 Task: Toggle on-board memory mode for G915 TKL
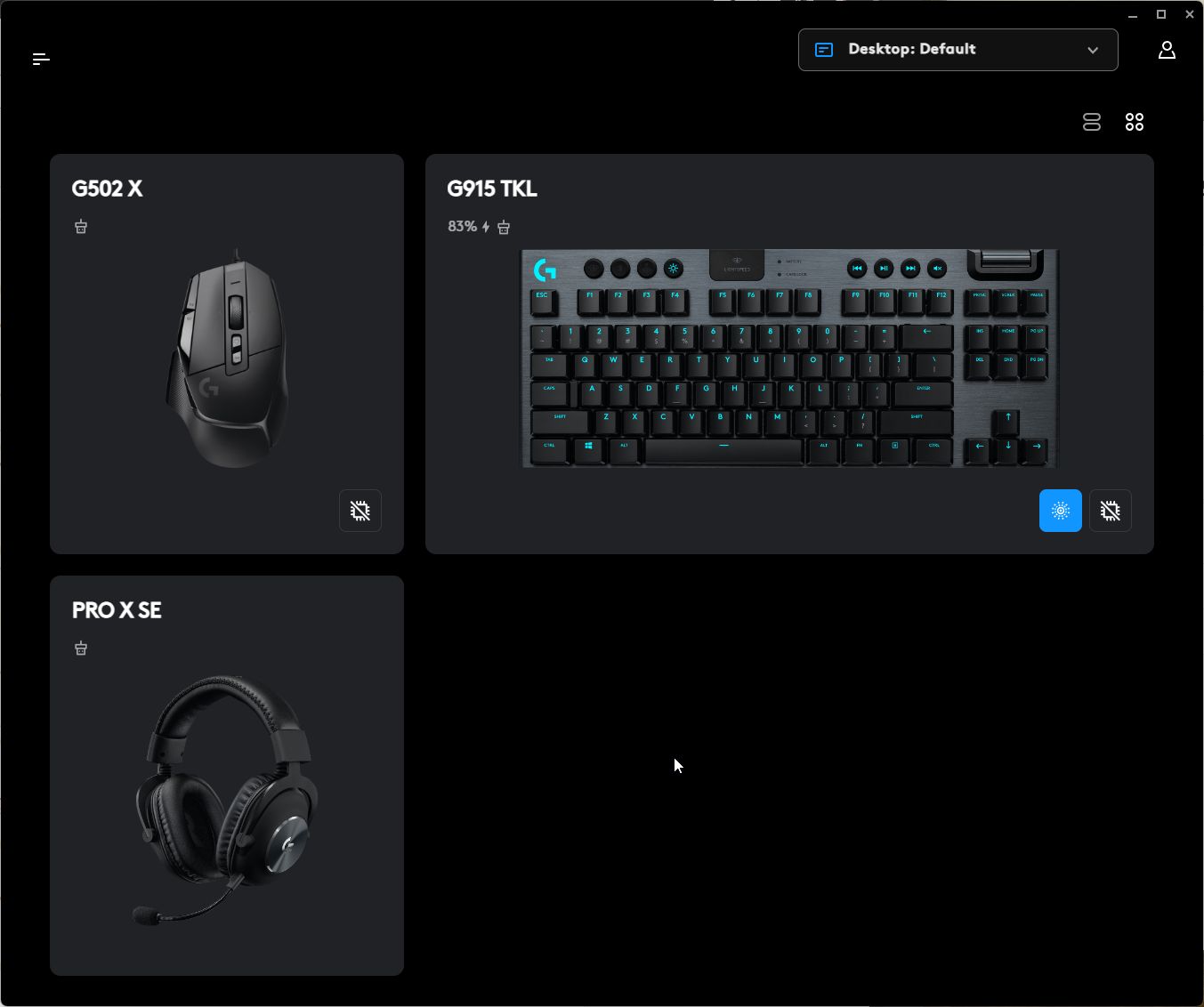(1111, 511)
